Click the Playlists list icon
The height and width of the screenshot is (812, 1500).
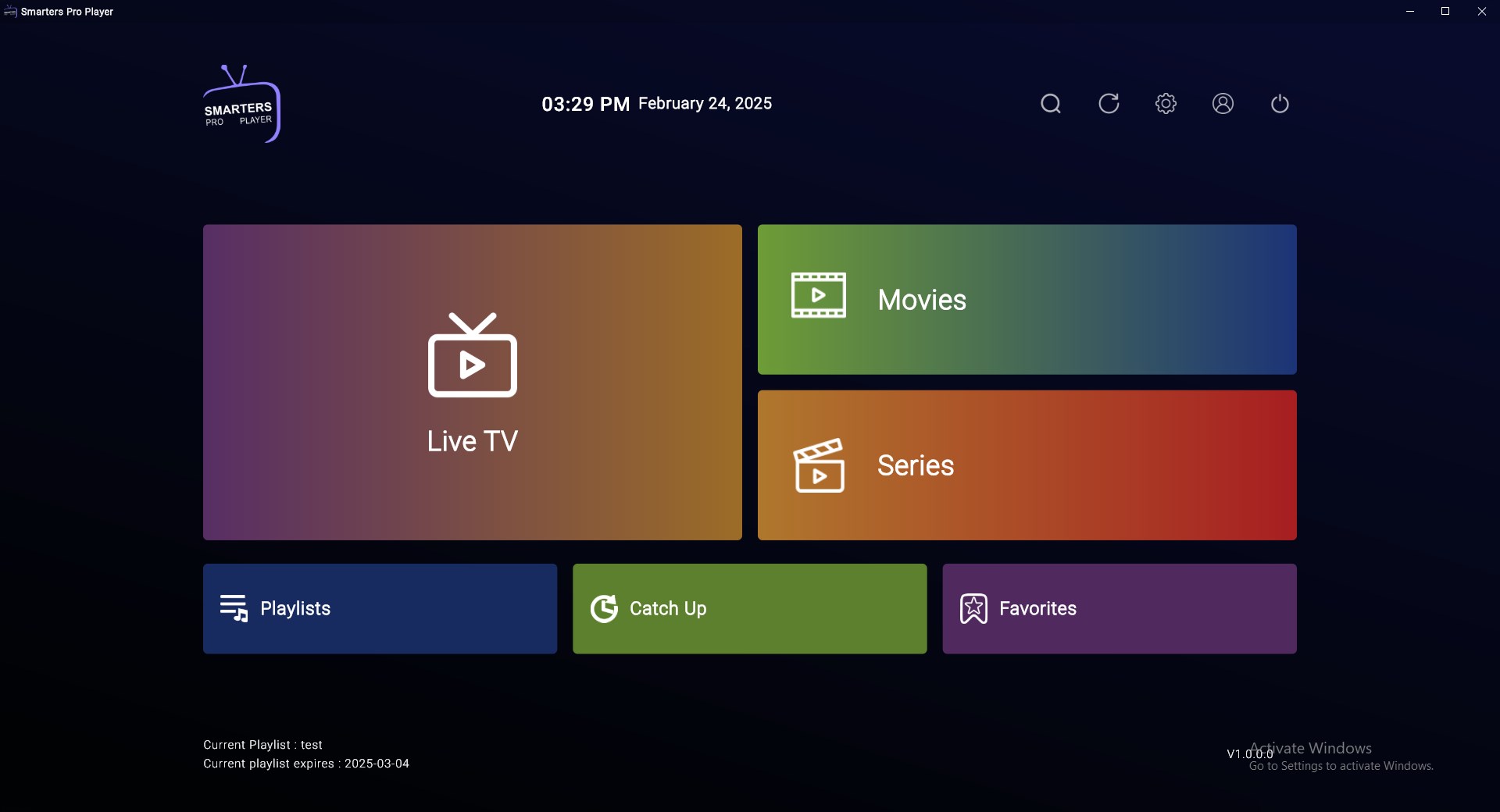234,608
